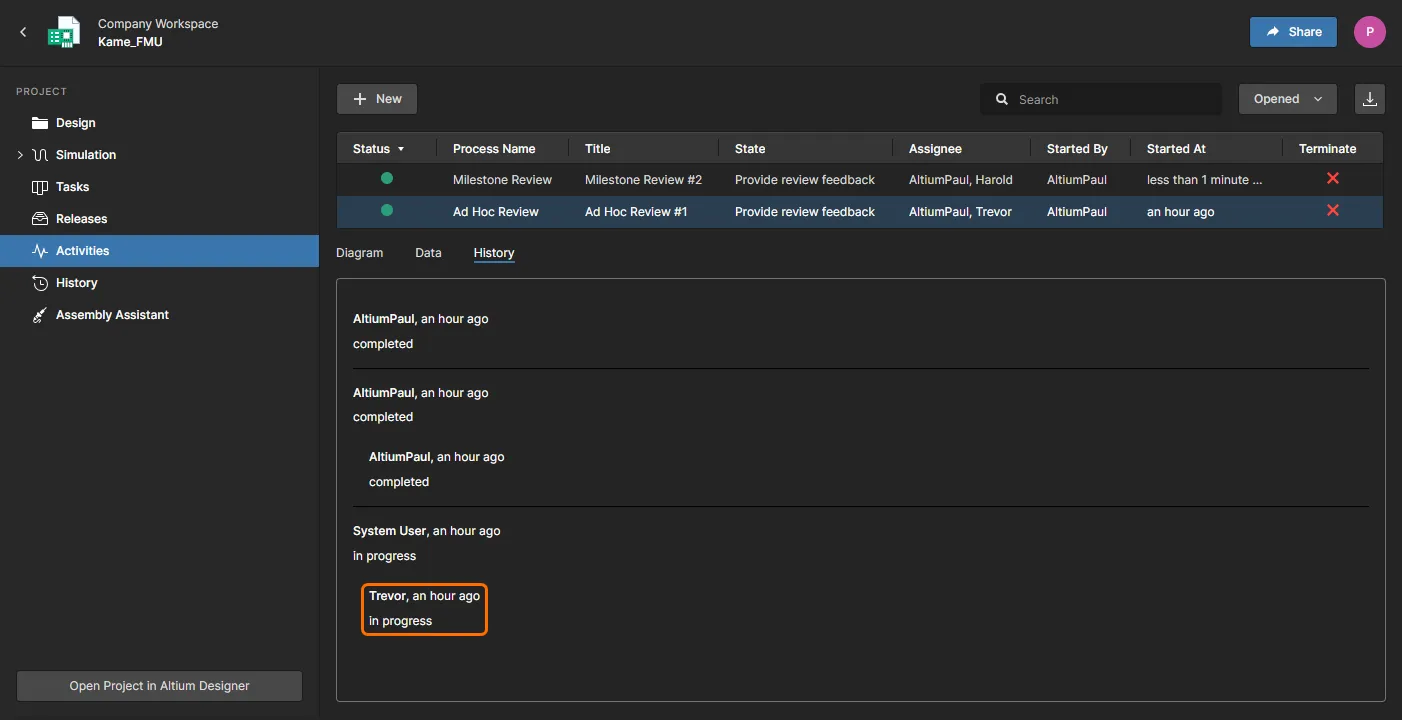This screenshot has height=720, width=1402.
Task: Click the Search input field
Action: [x=1110, y=99]
